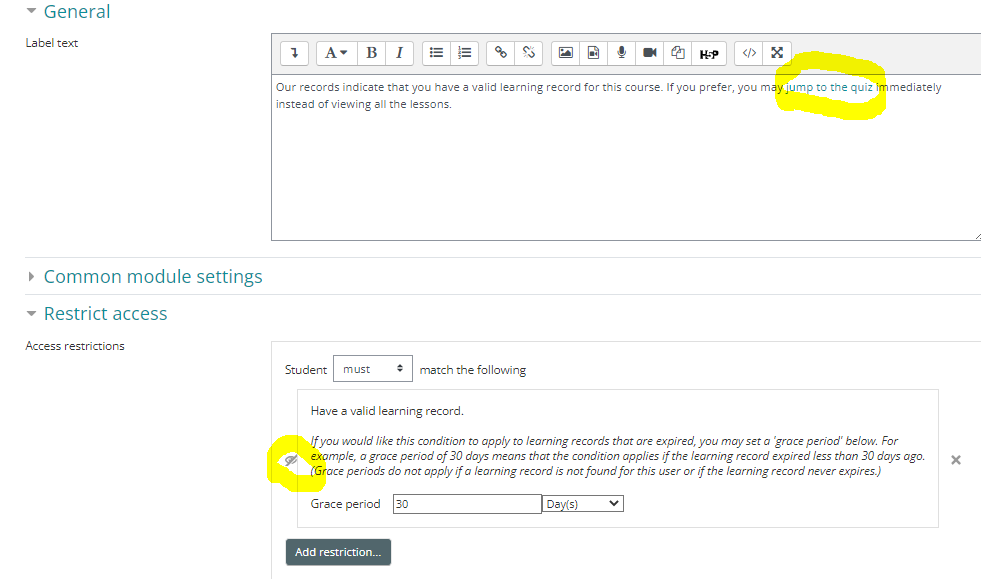Click the unlink icon
Viewport: 981px width, 579px height.
click(529, 53)
